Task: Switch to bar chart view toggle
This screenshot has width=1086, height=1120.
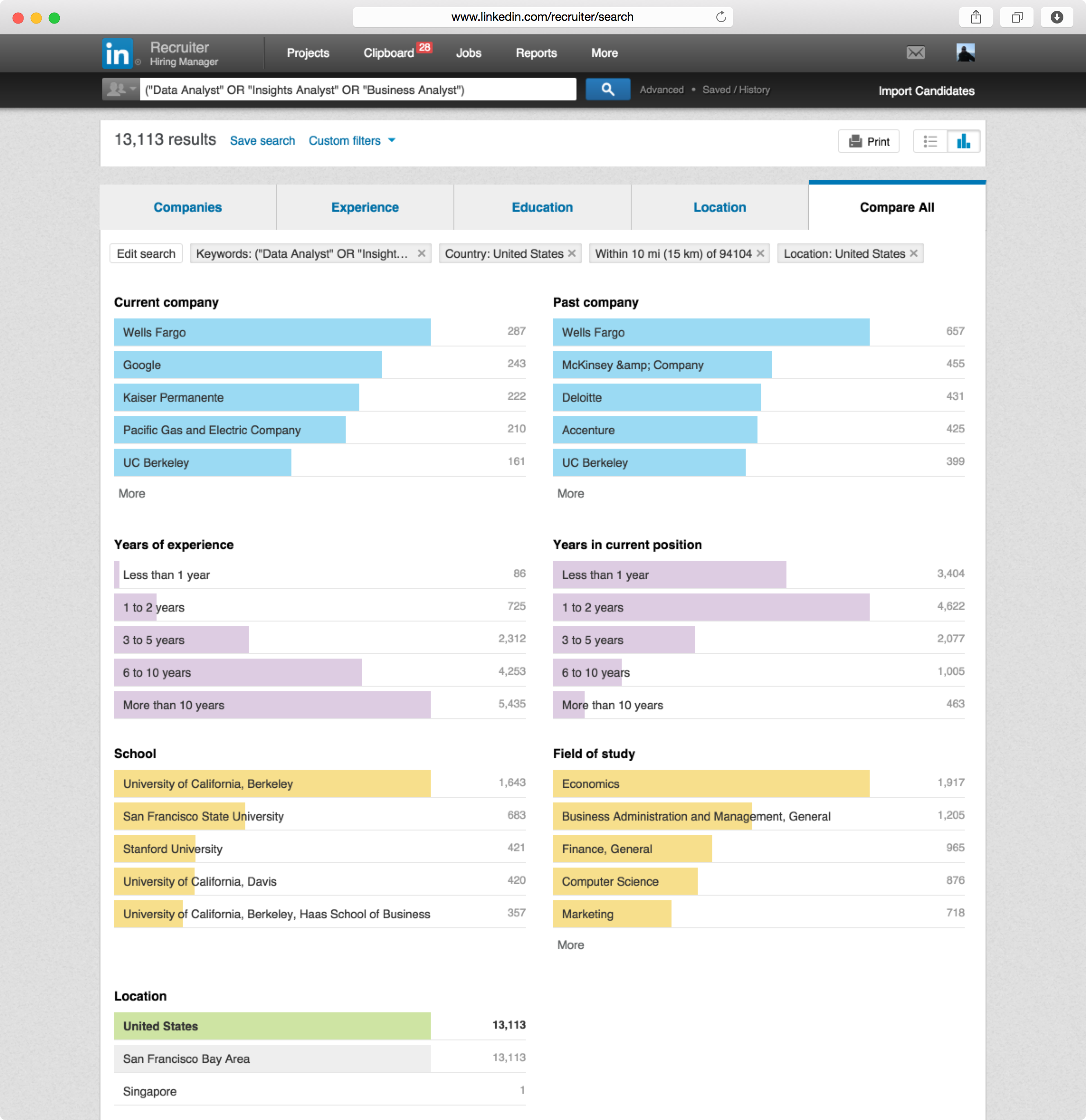Action: (964, 141)
